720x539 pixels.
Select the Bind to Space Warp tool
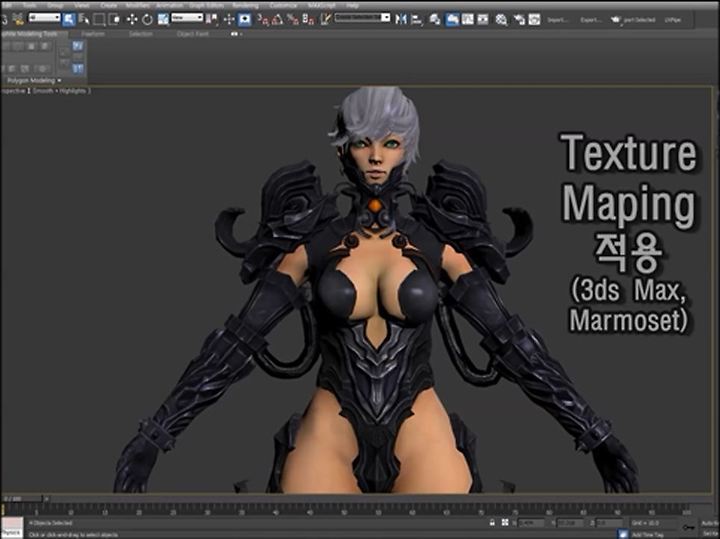click(18, 19)
